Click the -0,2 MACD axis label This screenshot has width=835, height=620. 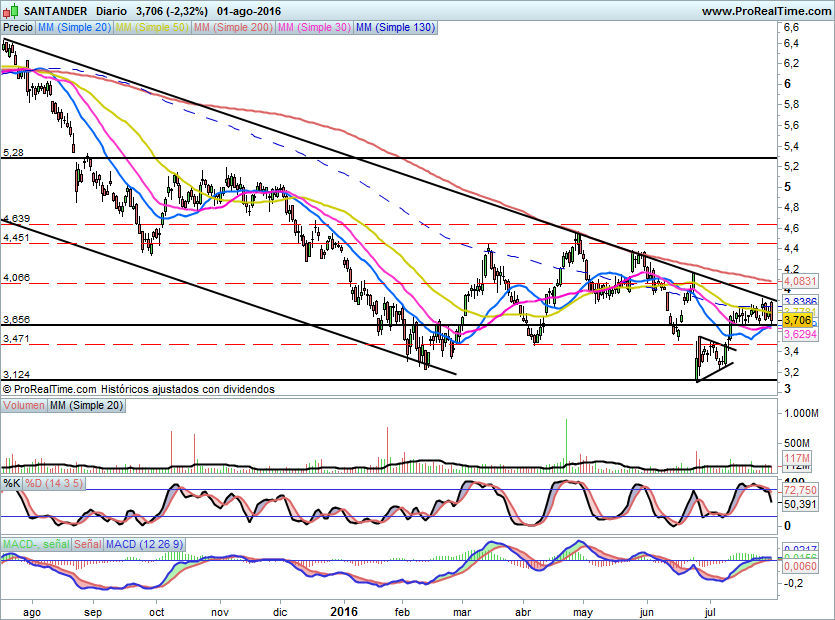click(x=793, y=584)
